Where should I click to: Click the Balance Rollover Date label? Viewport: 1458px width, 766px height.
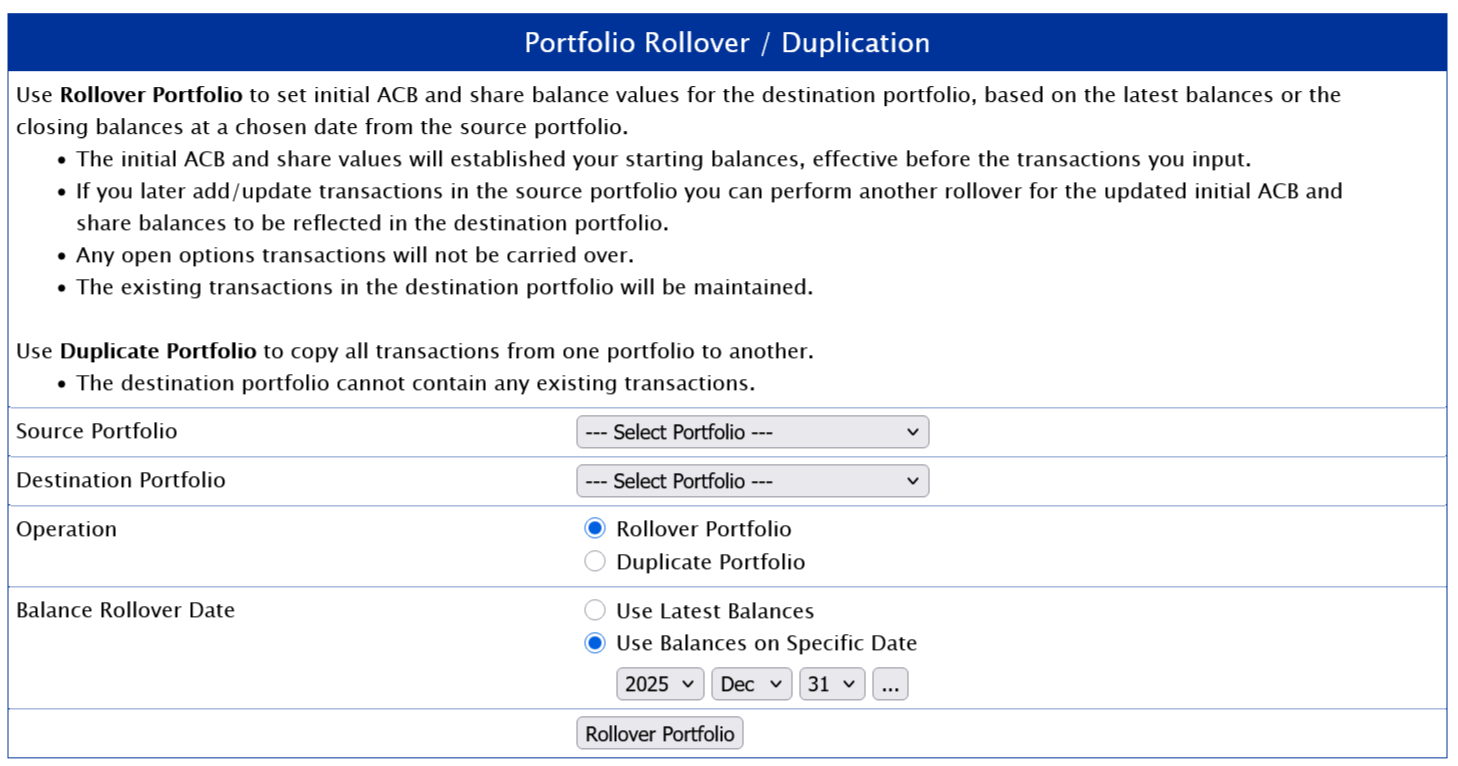(125, 610)
